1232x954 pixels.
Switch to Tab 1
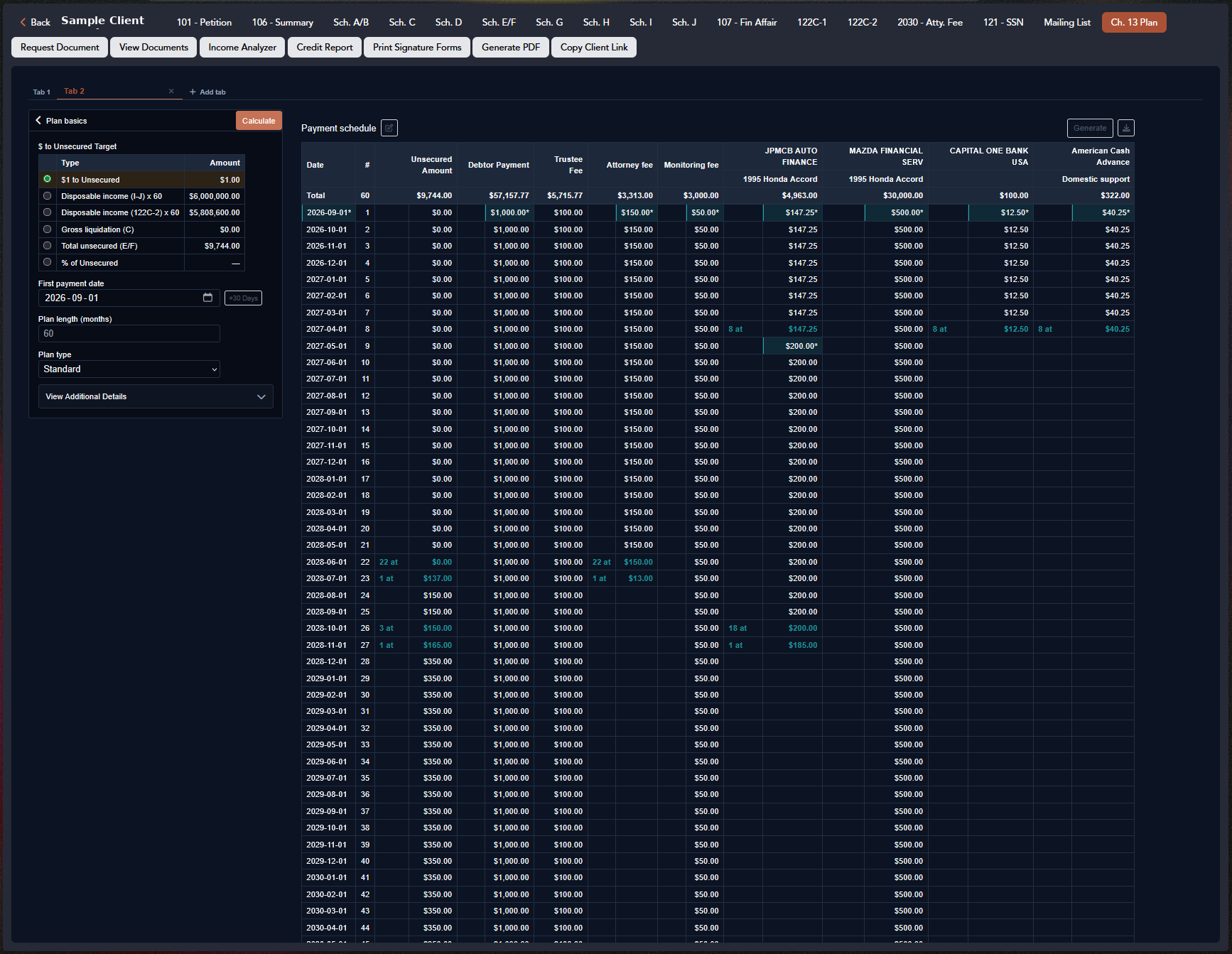pyautogui.click(x=41, y=92)
